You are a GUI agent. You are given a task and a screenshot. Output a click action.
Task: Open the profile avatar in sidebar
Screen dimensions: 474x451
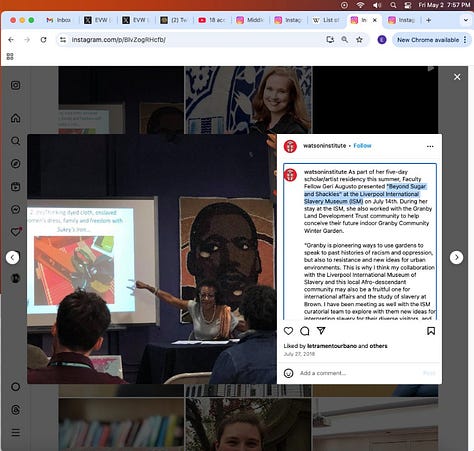15,278
